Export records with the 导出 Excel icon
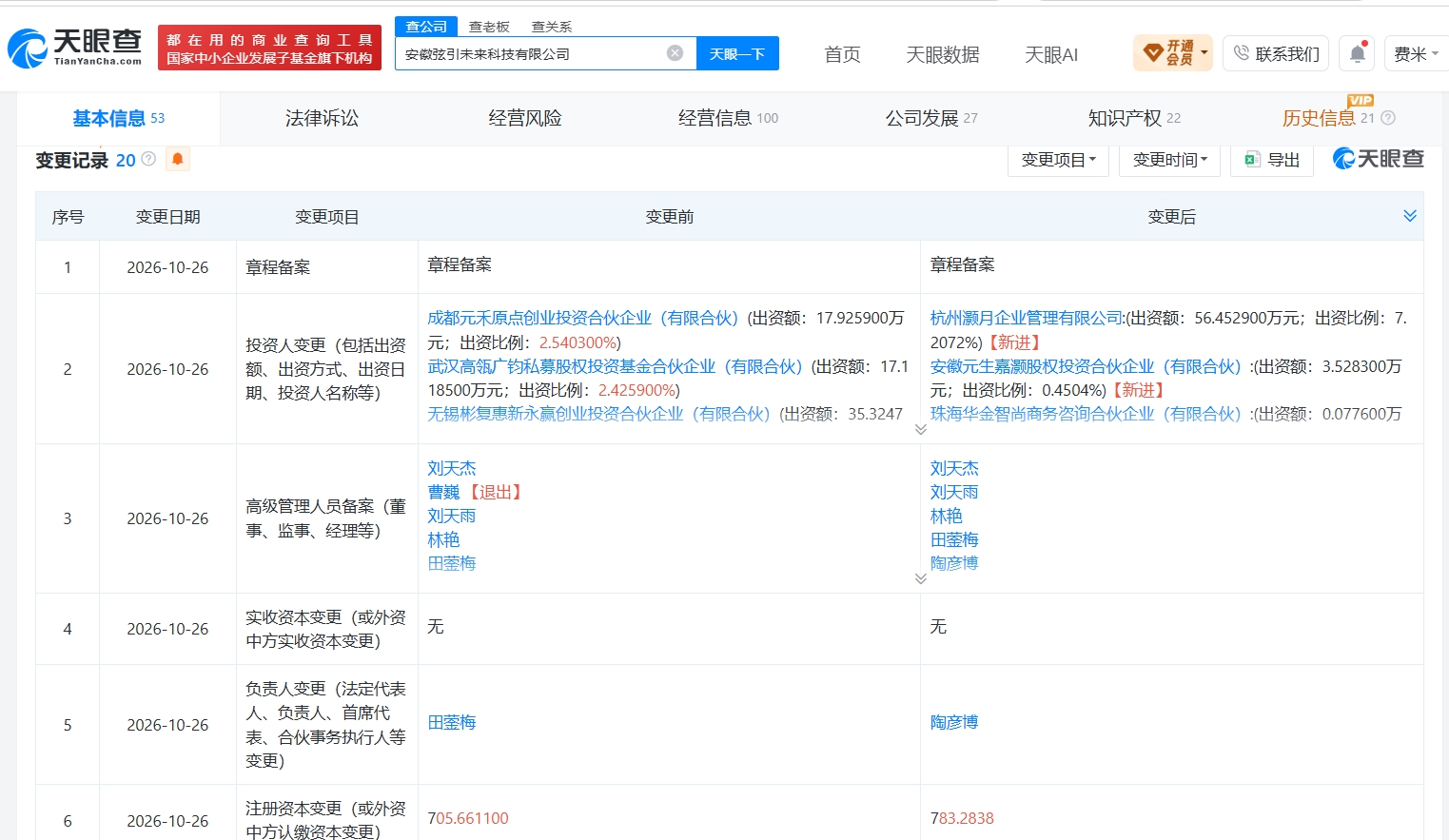Image resolution: width=1449 pixels, height=840 pixels. coord(1272,160)
